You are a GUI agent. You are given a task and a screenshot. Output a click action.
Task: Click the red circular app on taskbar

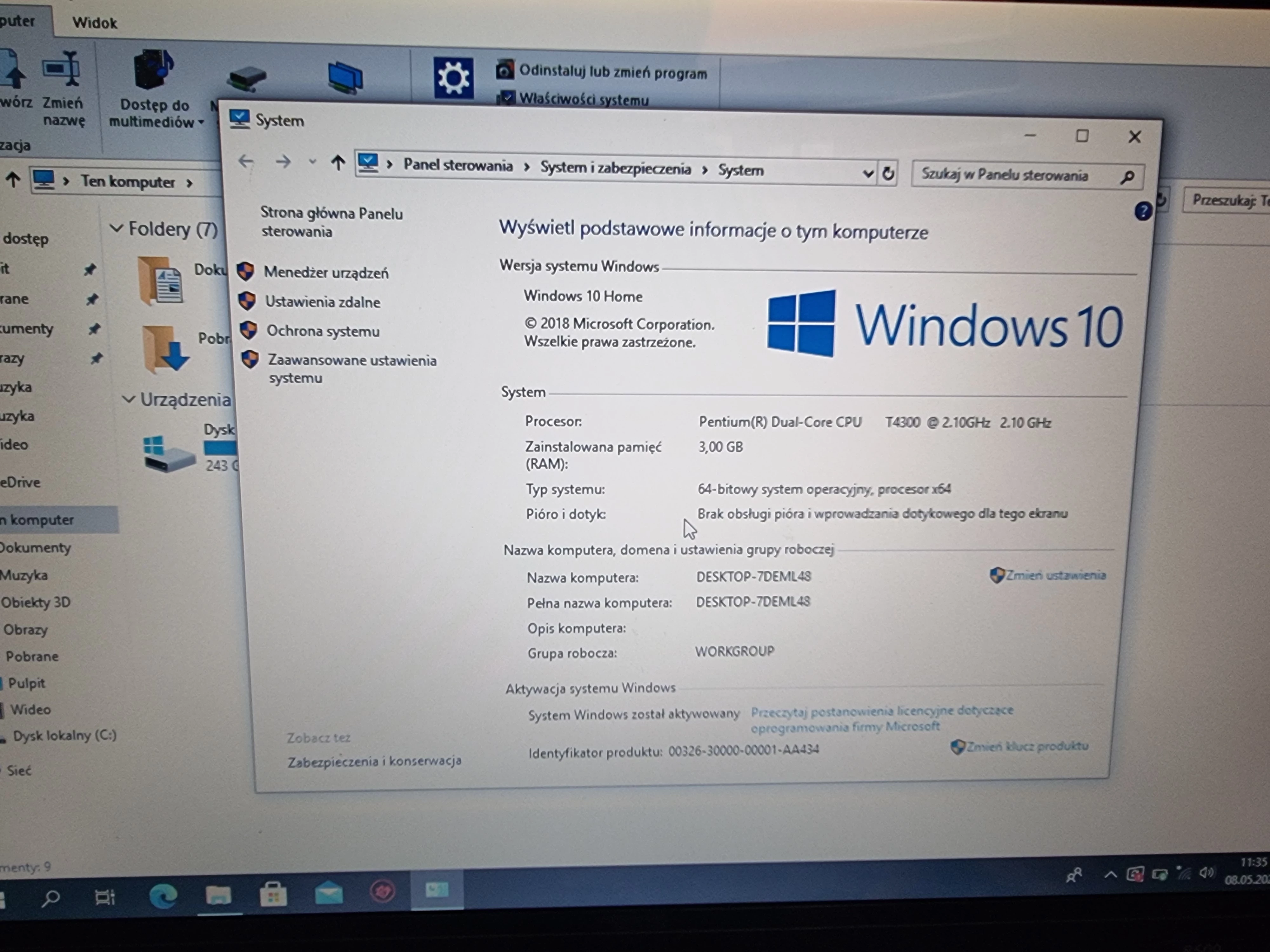pyautogui.click(x=382, y=892)
